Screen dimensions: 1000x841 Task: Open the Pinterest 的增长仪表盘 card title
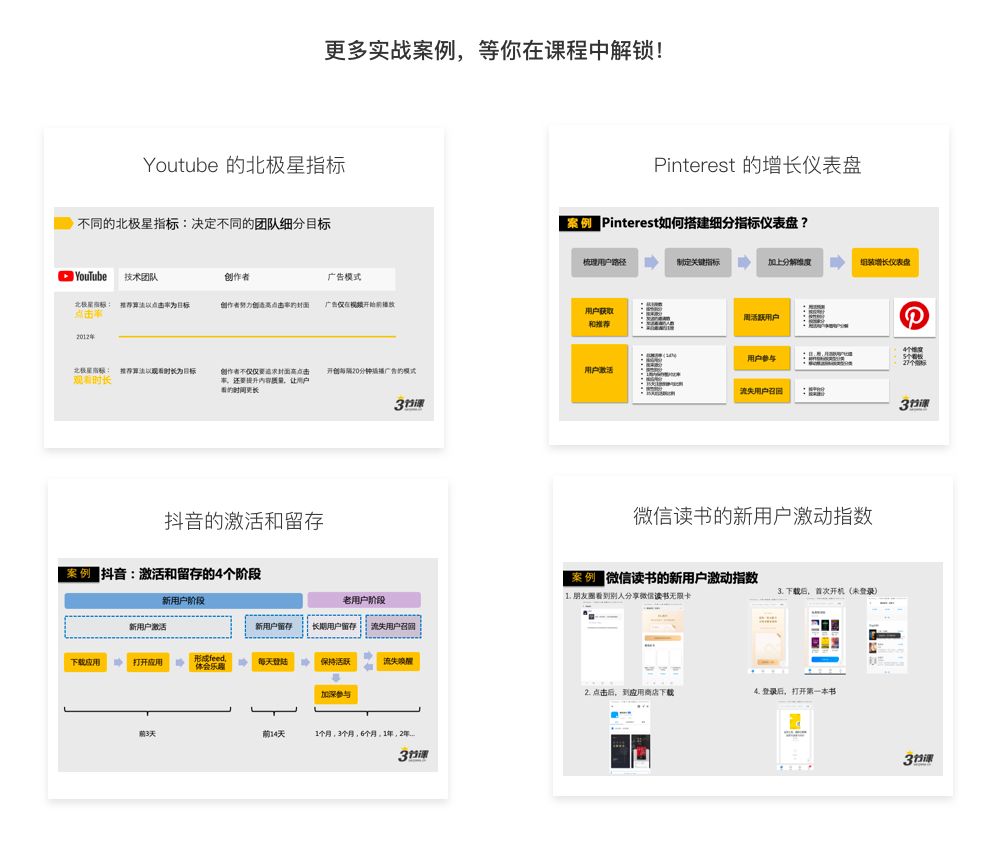(758, 165)
